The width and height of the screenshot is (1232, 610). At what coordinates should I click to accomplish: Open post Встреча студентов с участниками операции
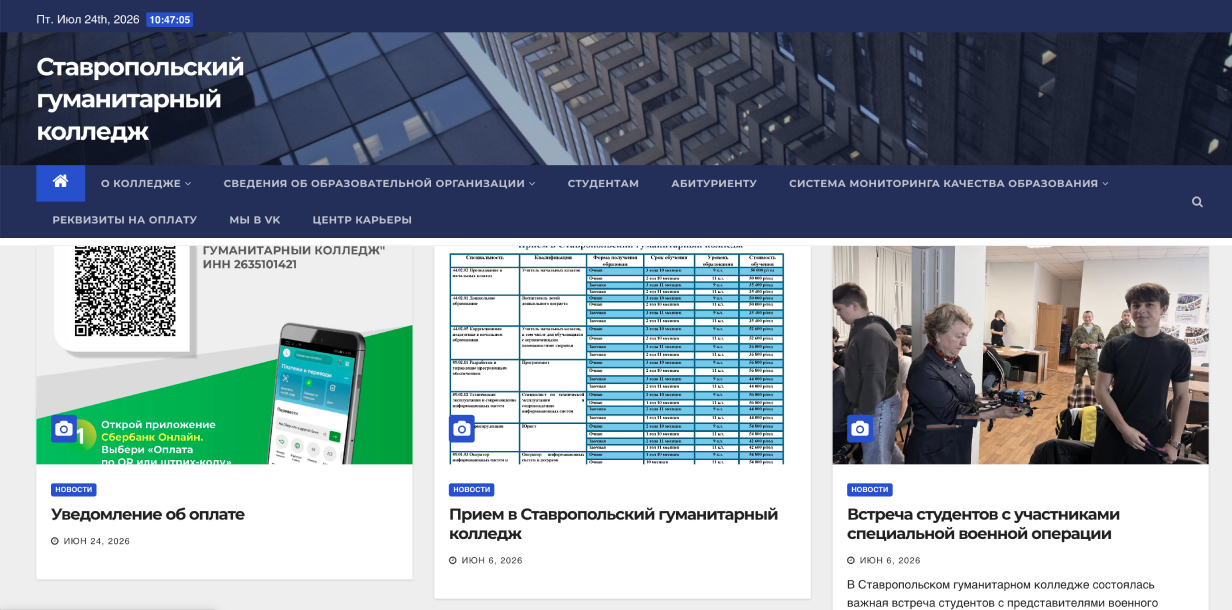983,524
